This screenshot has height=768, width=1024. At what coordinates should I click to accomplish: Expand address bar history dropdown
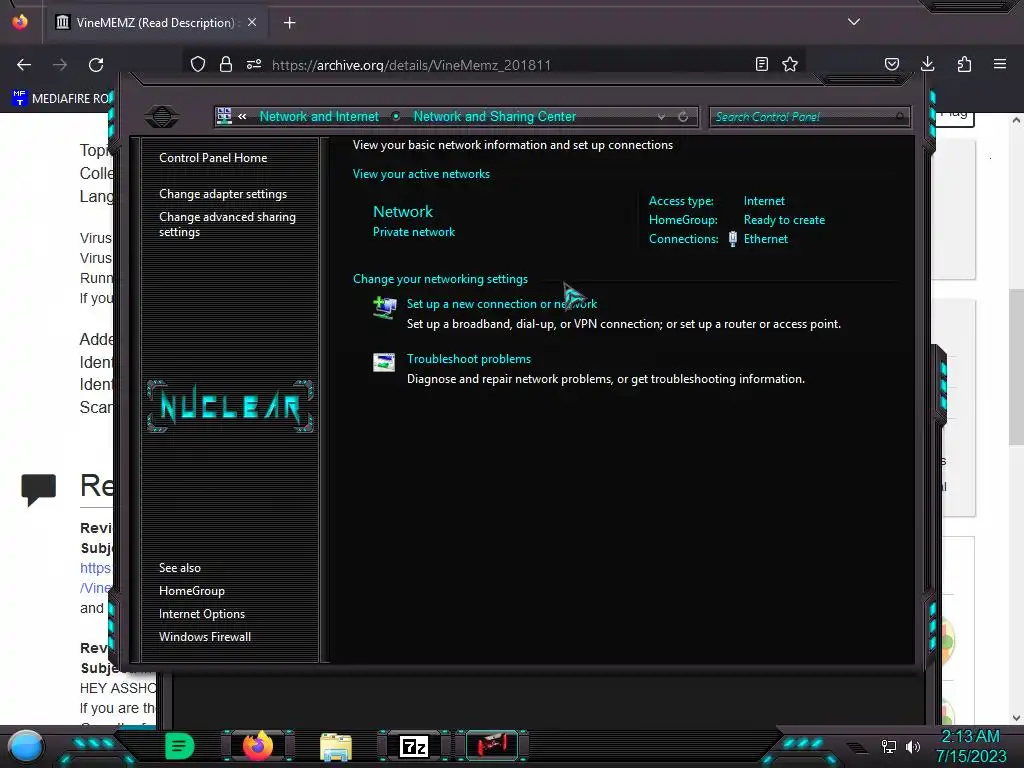pos(662,117)
